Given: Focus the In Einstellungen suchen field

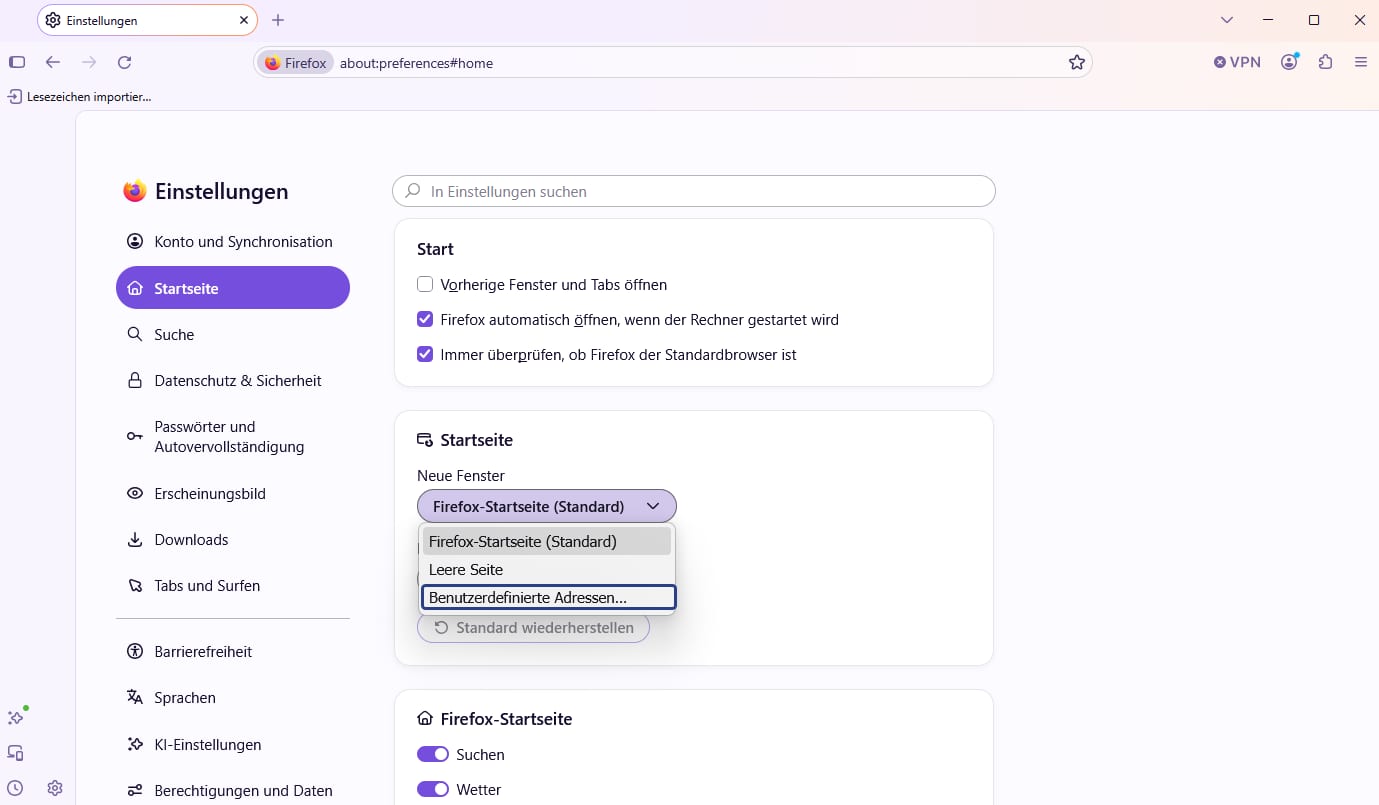Looking at the screenshot, I should point(694,191).
